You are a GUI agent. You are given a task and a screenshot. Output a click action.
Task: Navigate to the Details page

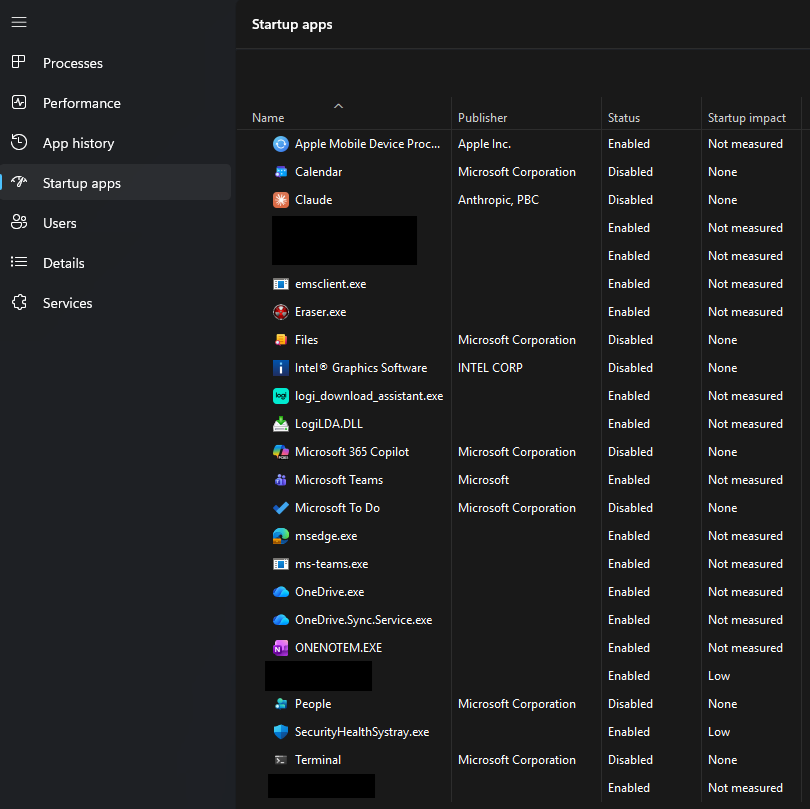(116, 262)
